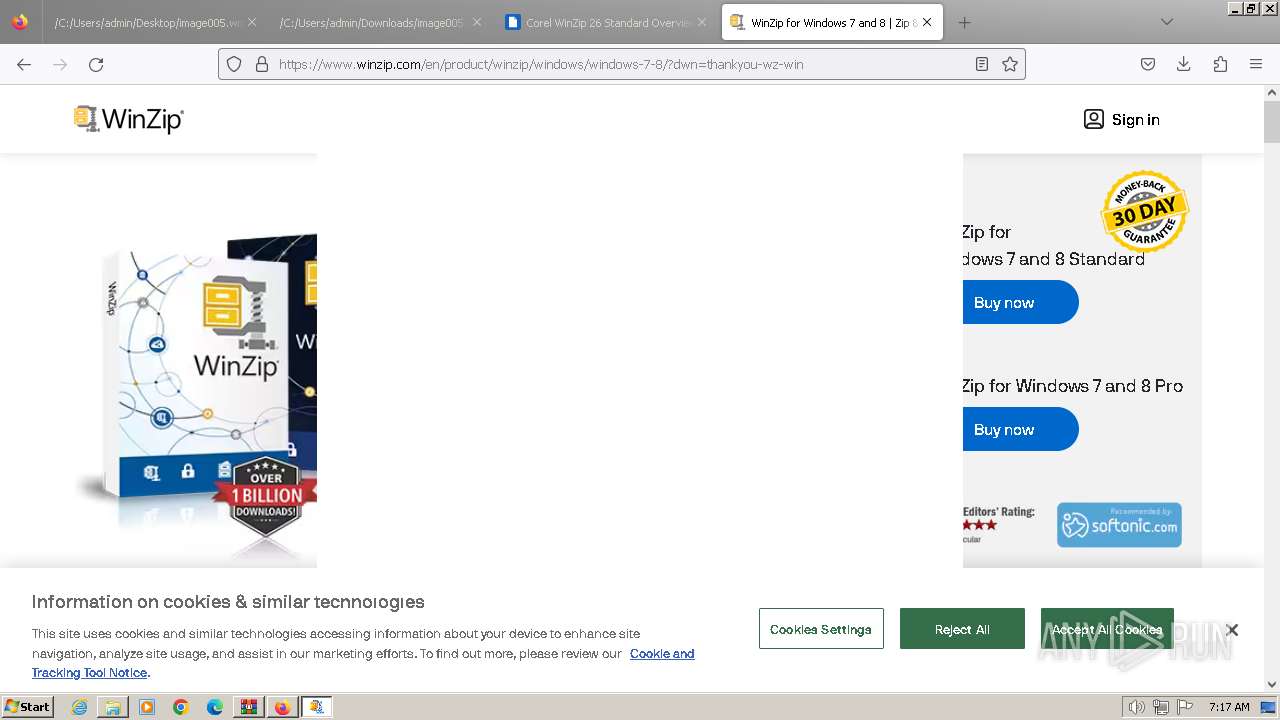Go back using the browser back arrow
This screenshot has width=1280, height=720.
[x=24, y=64]
